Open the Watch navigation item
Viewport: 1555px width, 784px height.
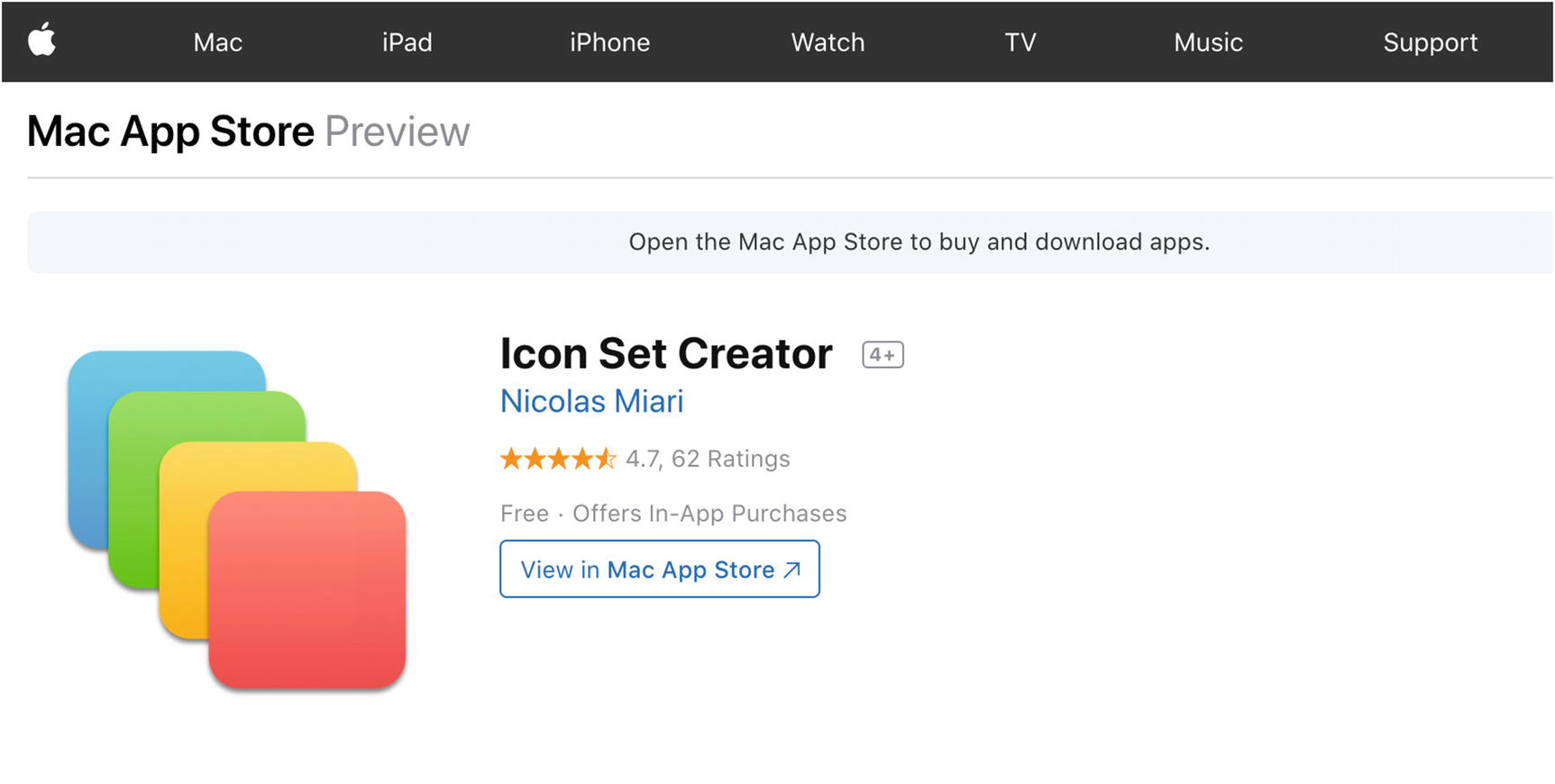coord(828,42)
